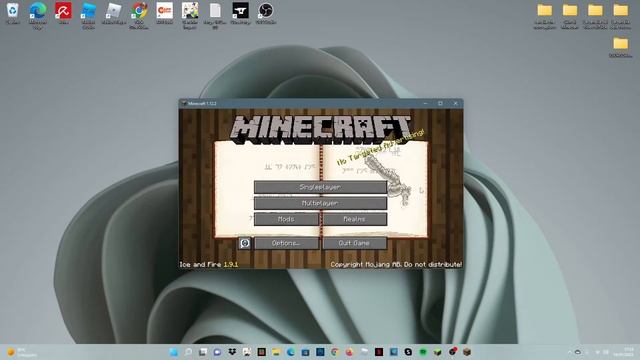Click the Quit Game button
Viewport: 640px width, 360px height.
(354, 243)
